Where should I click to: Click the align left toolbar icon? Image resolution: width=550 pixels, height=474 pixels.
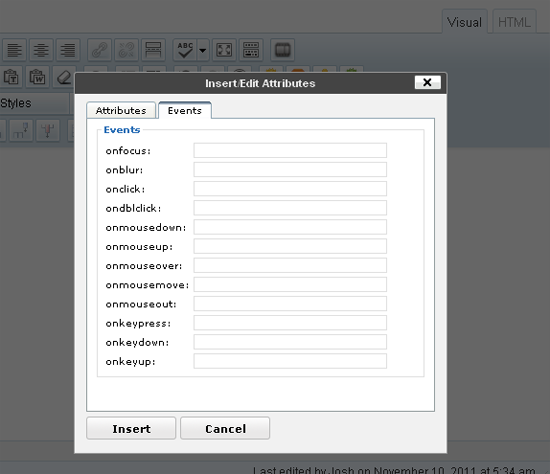(14, 49)
